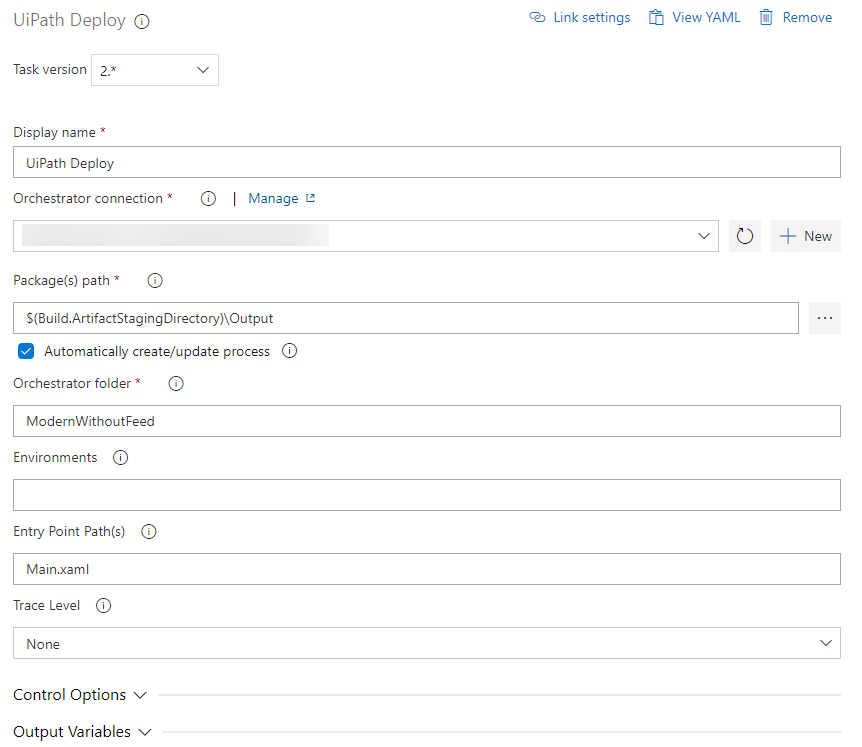Open Link settings
Image resolution: width=862 pixels, height=747 pixels.
coord(579,18)
